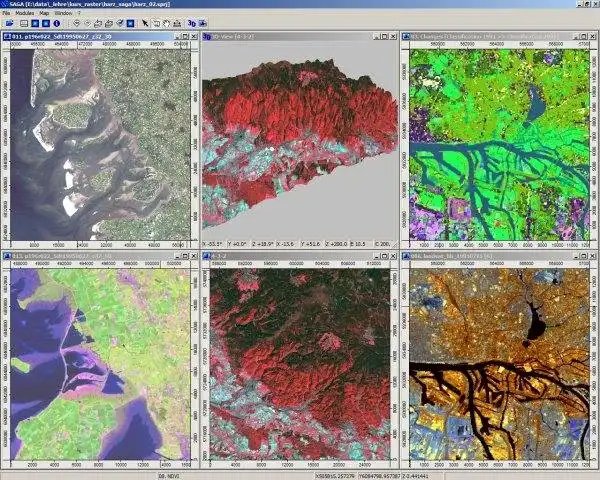Image resolution: width=600 pixels, height=480 pixels.
Task: Select the arrow pointer tool
Action: pyautogui.click(x=145, y=21)
